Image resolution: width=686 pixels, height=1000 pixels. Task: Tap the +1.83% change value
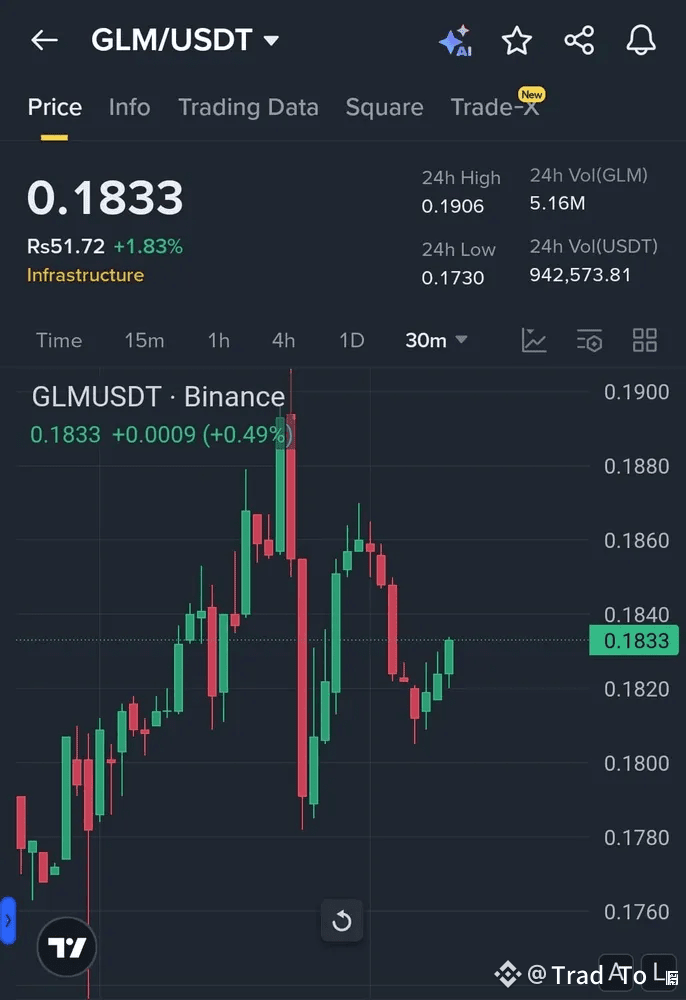[148, 246]
